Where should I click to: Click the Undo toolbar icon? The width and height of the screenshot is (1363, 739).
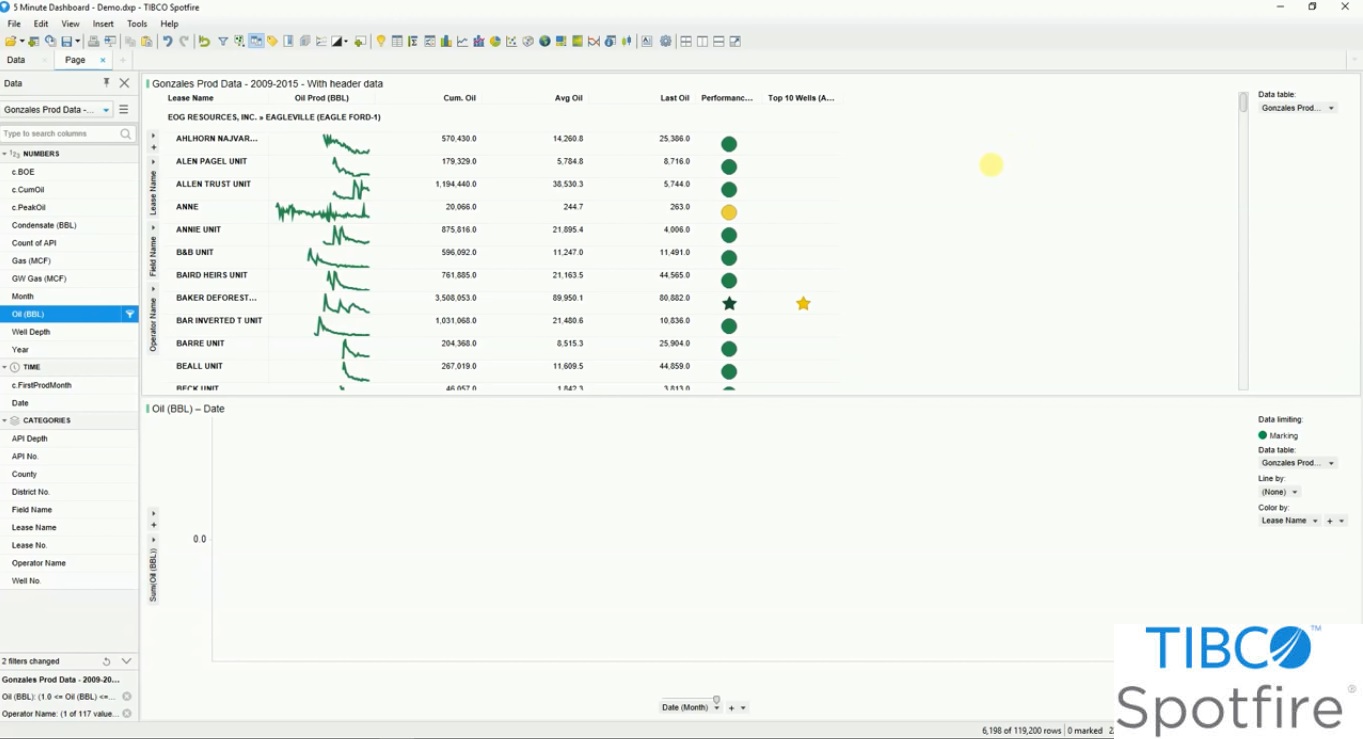(x=167, y=41)
